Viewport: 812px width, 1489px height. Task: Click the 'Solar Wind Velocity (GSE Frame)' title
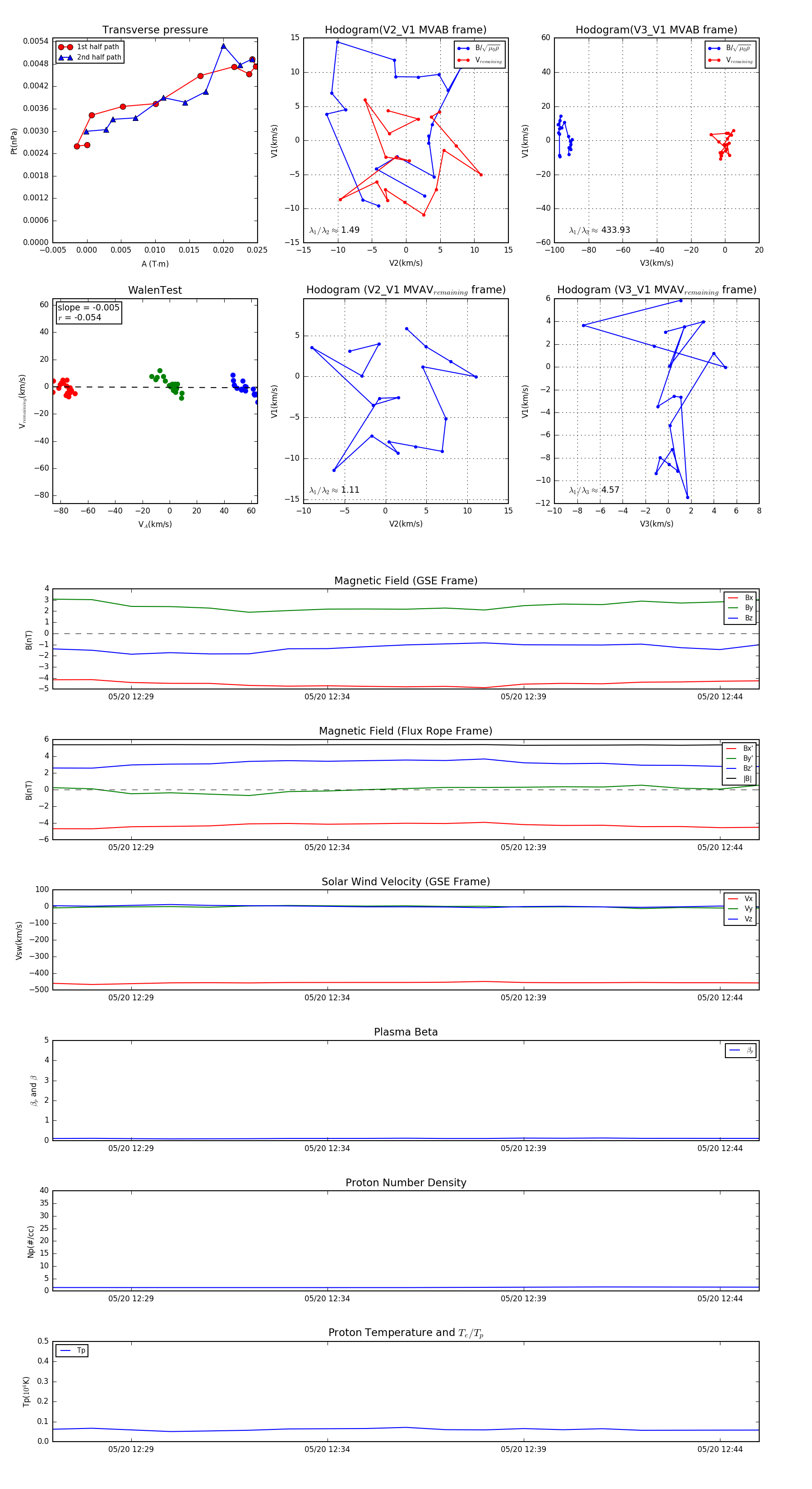(406, 882)
